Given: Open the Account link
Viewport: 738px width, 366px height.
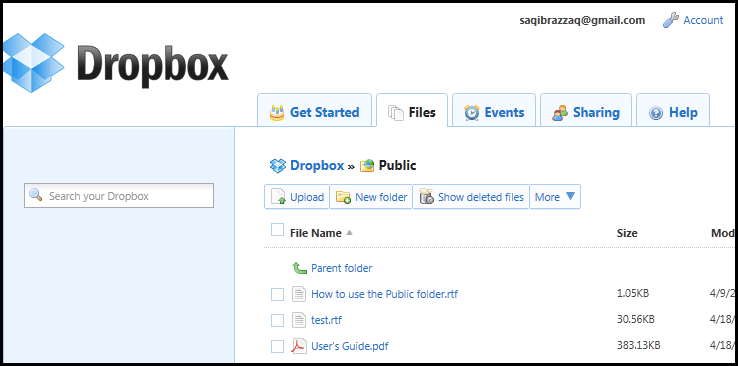Looking at the screenshot, I should pos(703,20).
